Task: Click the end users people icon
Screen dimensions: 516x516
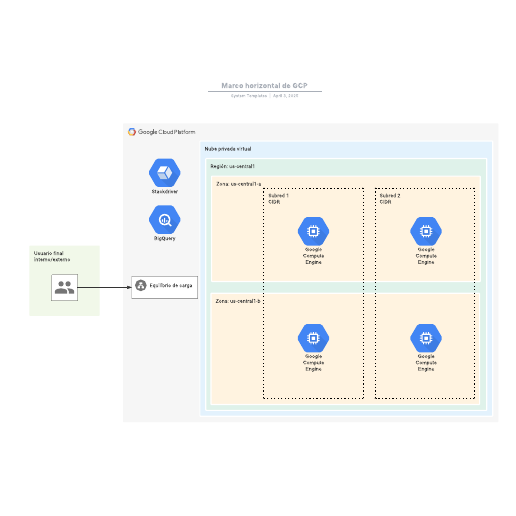Action: 64,287
